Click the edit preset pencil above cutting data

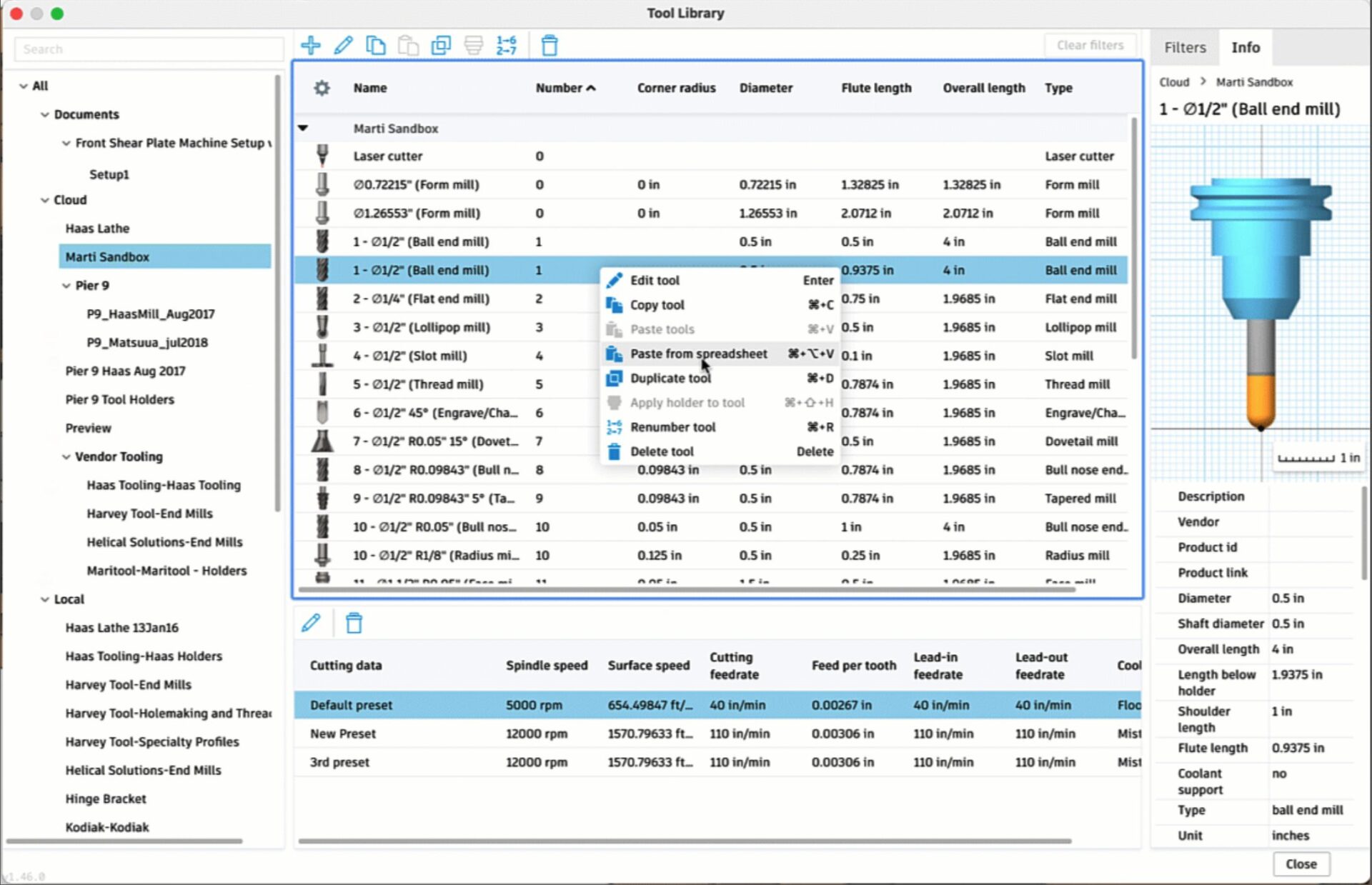coord(311,623)
